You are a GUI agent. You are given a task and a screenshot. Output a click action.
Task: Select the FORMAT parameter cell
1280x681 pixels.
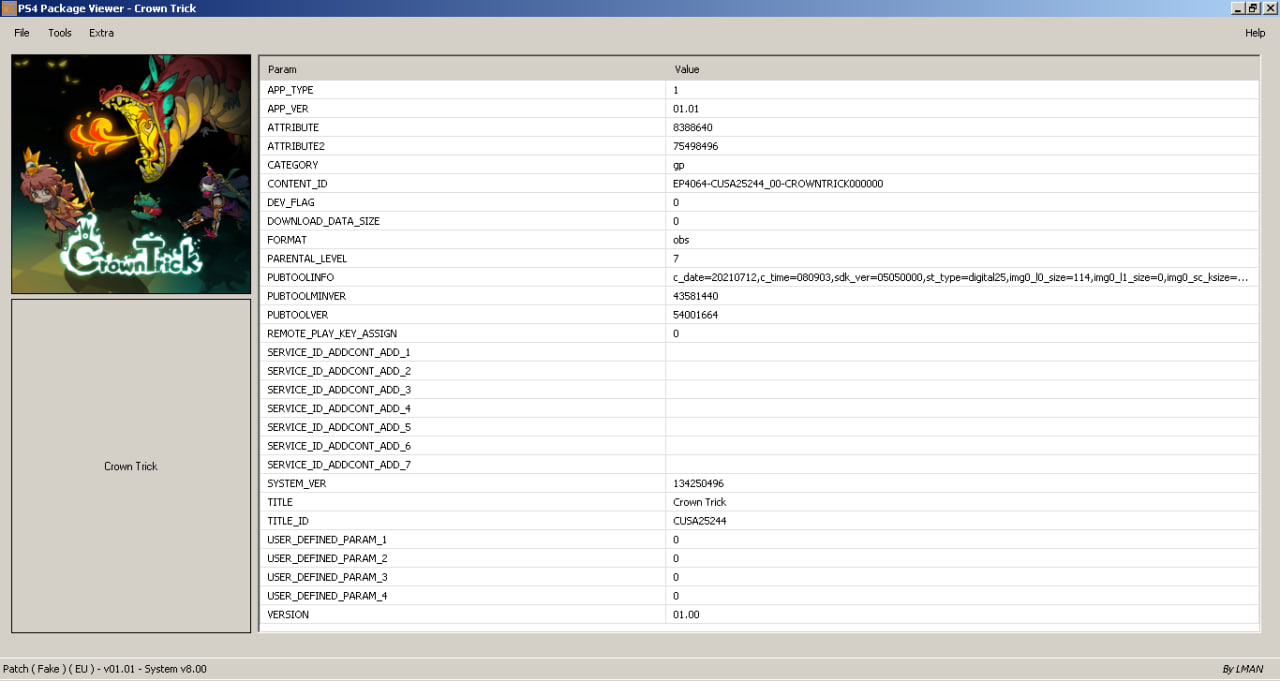click(x=462, y=240)
